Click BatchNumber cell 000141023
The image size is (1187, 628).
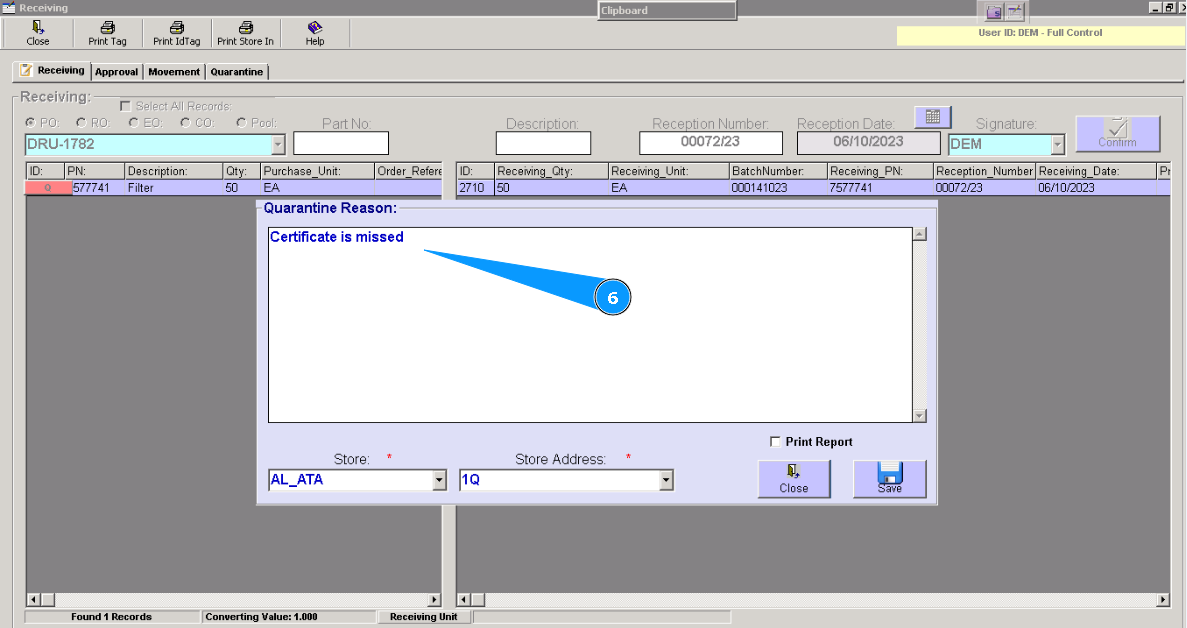777,188
